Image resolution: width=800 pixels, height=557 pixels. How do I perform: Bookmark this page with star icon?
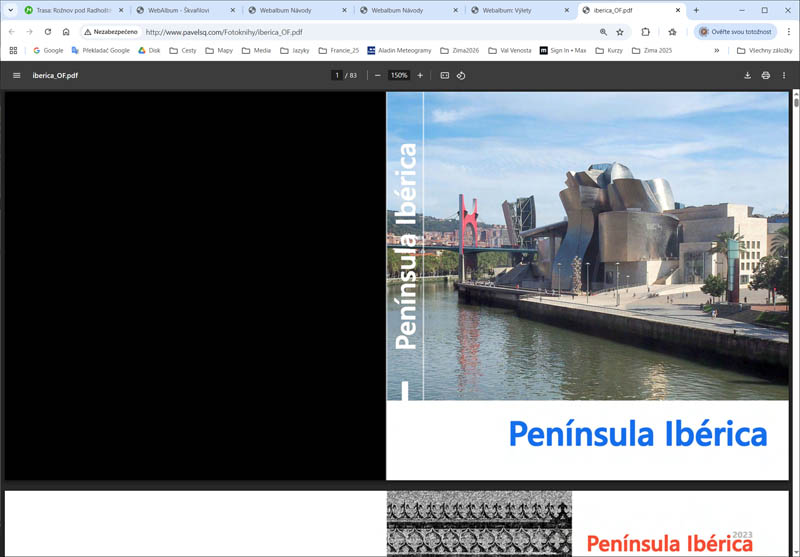click(x=620, y=32)
